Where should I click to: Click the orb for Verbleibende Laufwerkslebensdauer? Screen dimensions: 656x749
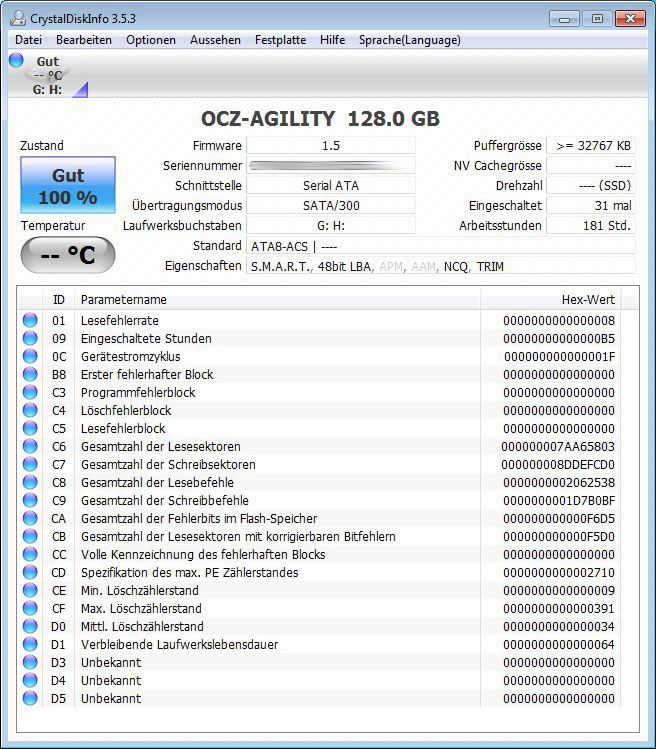coord(30,645)
